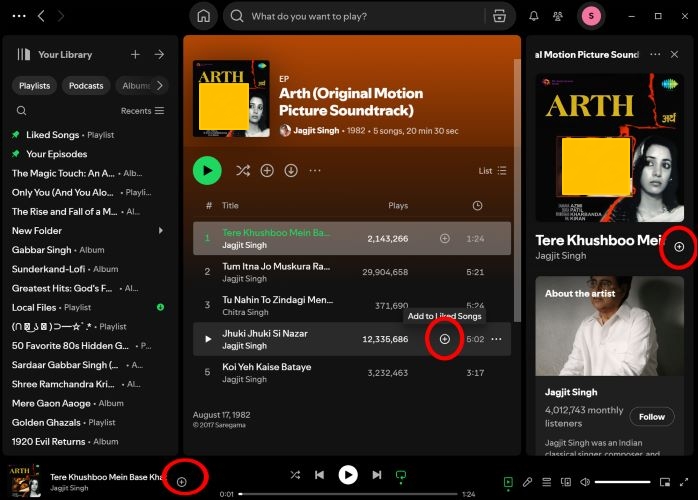Image resolution: width=698 pixels, height=500 pixels.
Task: Search within Your Library
Action: 21,110
